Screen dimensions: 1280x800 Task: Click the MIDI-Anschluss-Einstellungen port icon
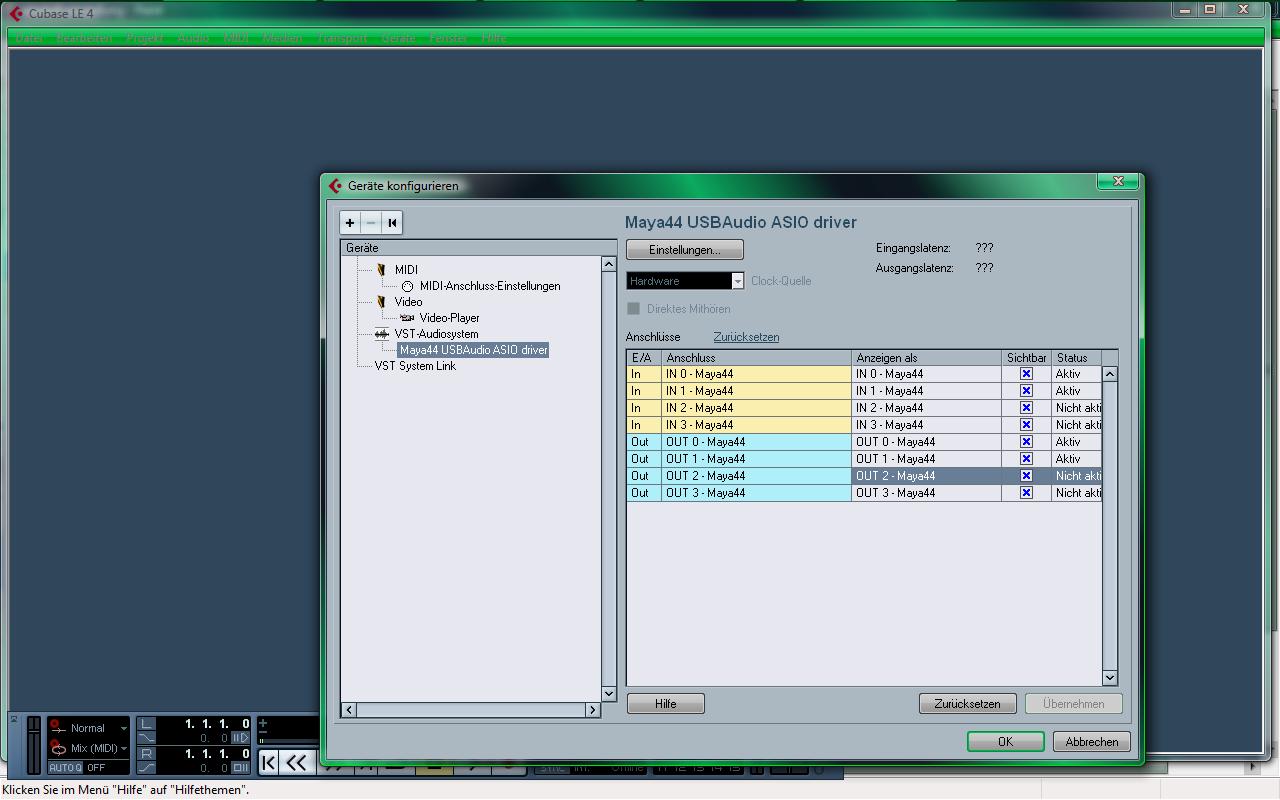pos(407,286)
